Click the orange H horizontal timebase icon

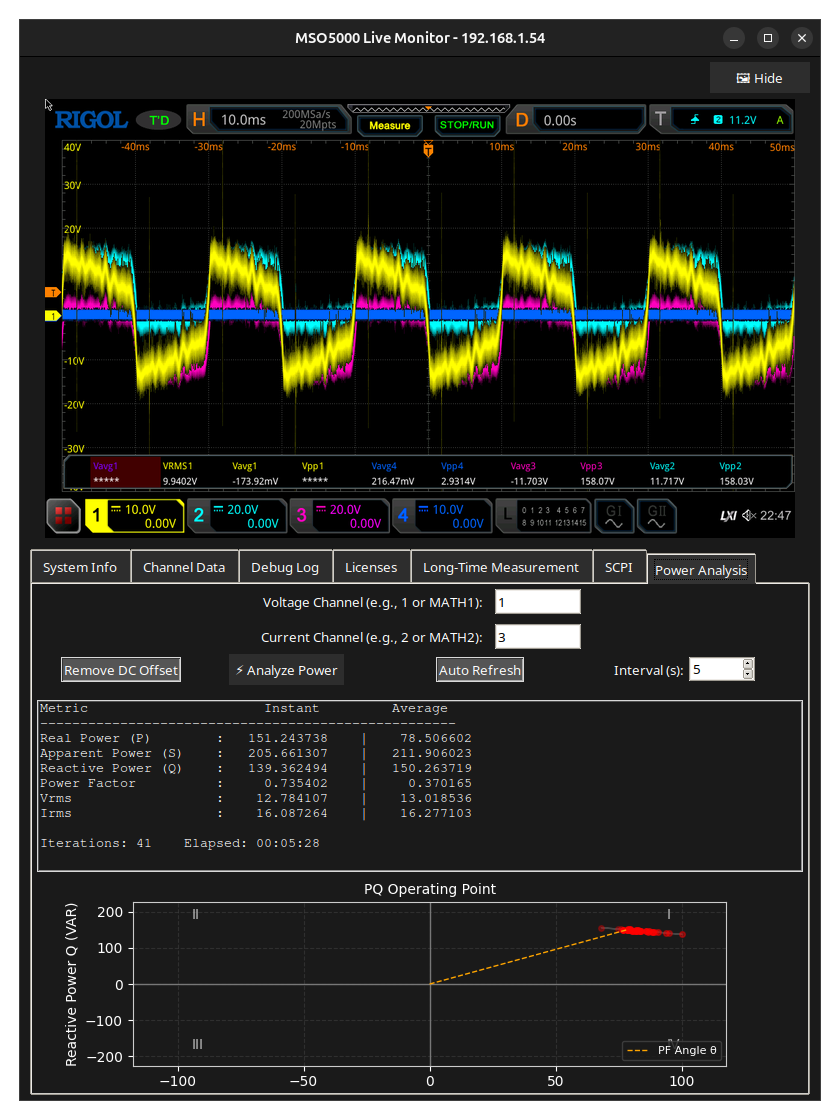point(199,120)
